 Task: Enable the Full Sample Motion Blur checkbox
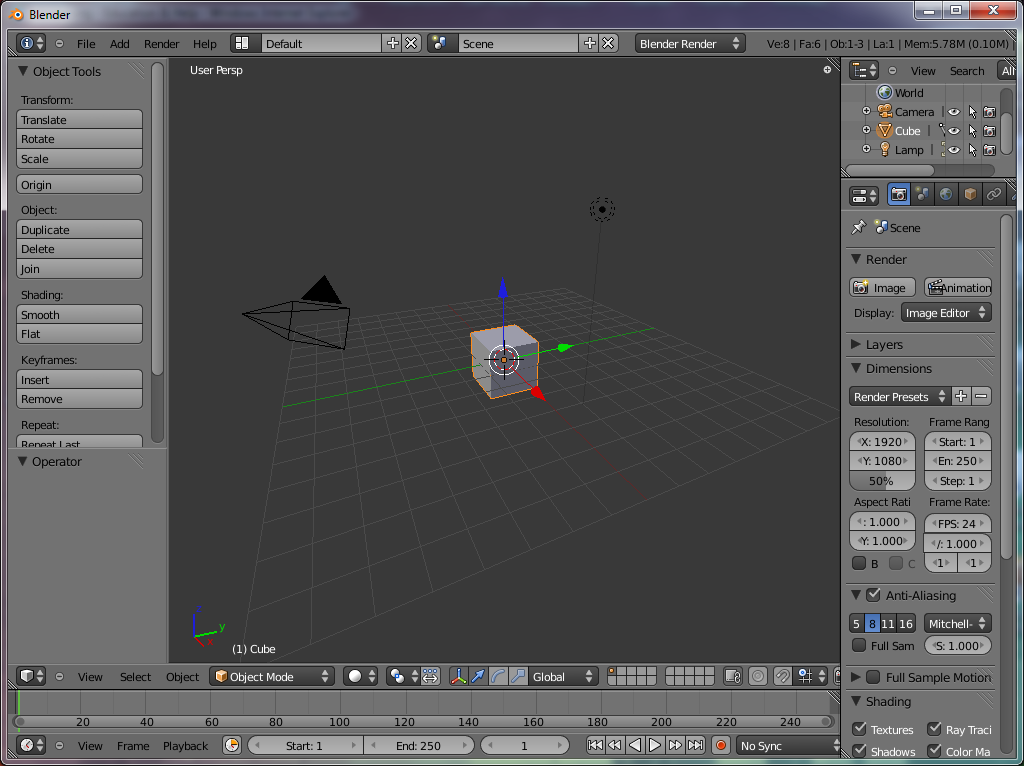[873, 677]
